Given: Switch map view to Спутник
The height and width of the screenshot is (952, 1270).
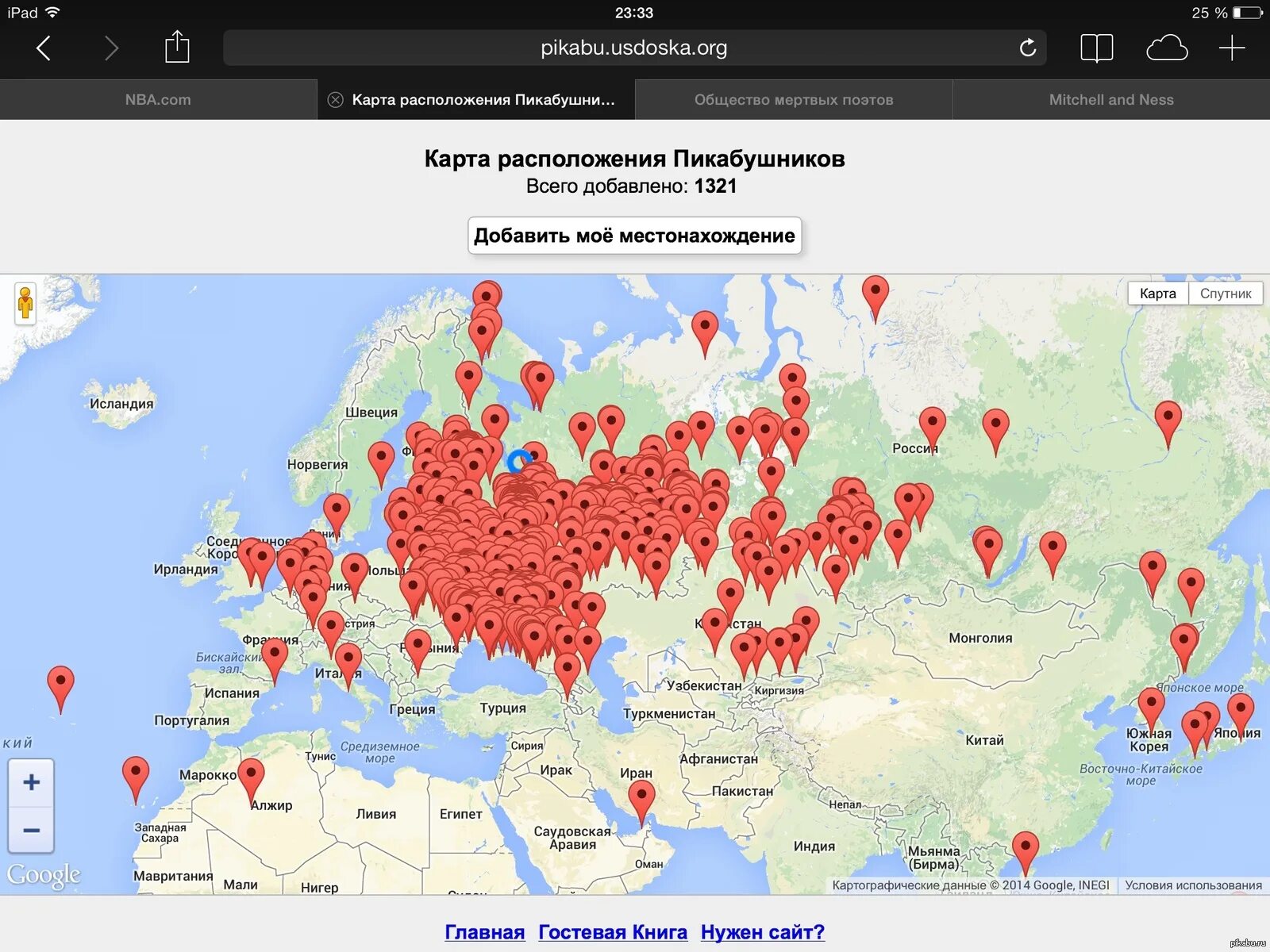Looking at the screenshot, I should click(x=1226, y=294).
